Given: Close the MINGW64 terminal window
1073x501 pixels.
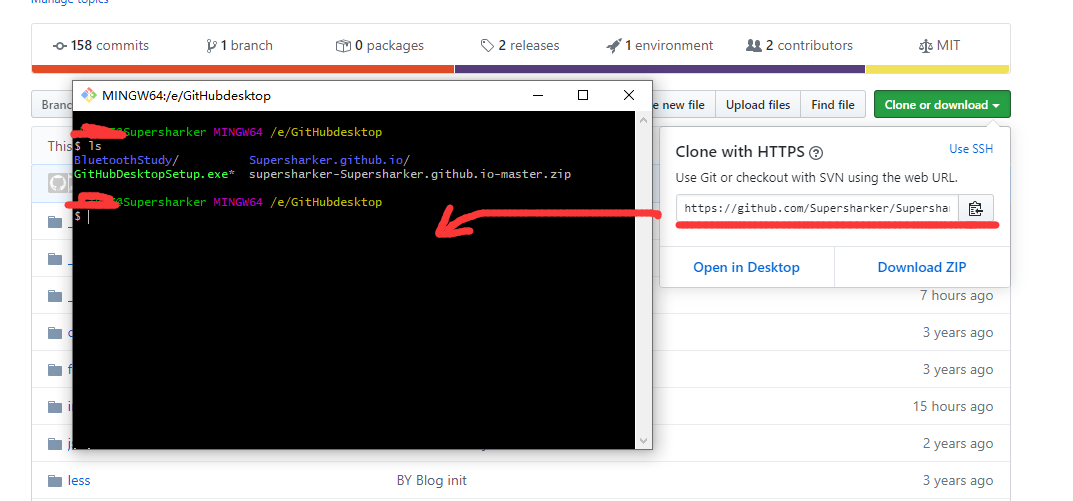Looking at the screenshot, I should tap(628, 95).
